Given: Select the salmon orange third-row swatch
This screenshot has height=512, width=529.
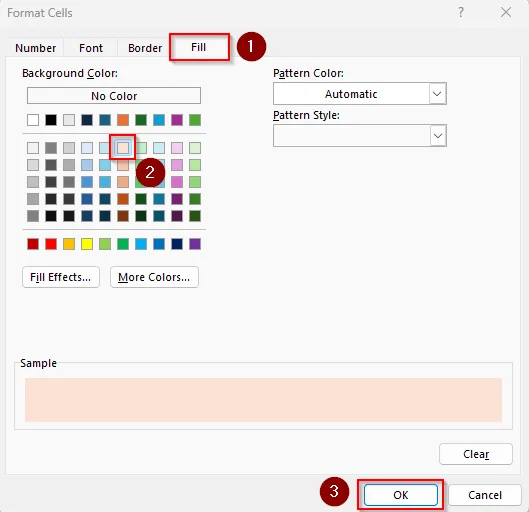Looking at the screenshot, I should click(x=123, y=182).
